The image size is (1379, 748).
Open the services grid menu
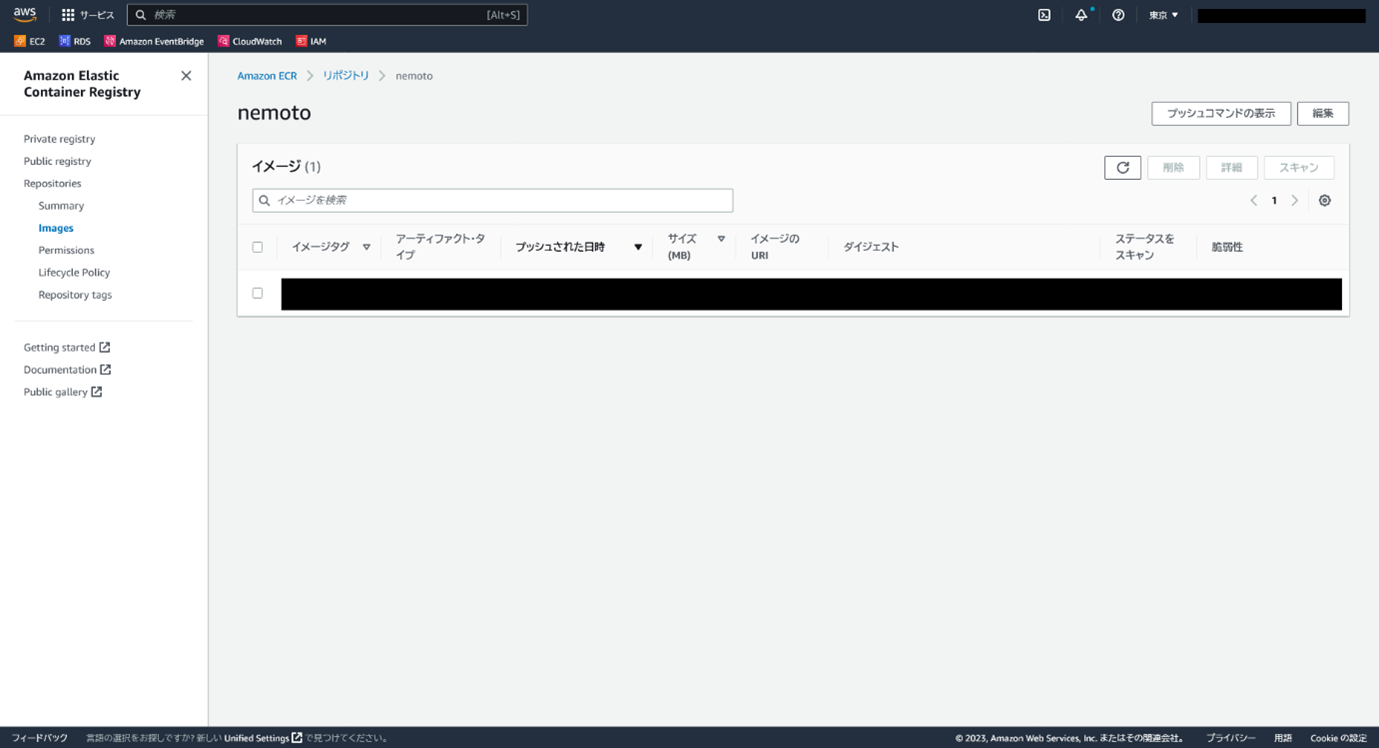88,15
